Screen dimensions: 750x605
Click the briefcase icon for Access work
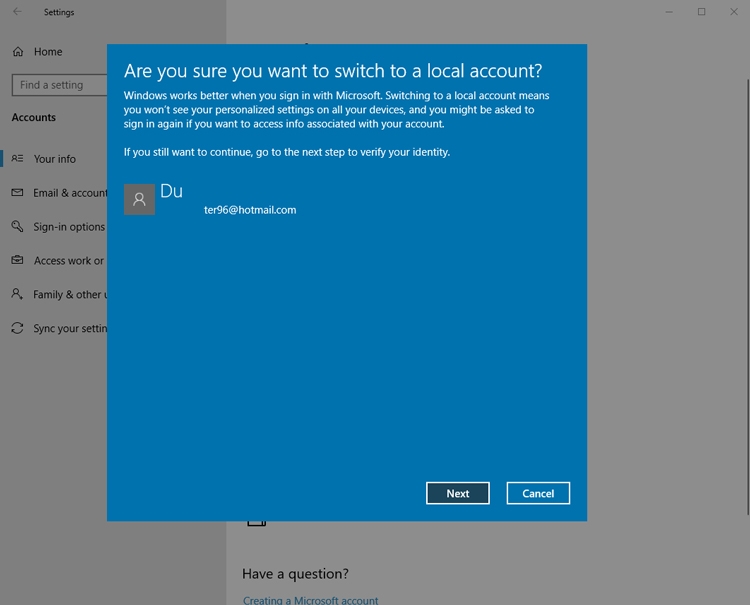(x=17, y=260)
